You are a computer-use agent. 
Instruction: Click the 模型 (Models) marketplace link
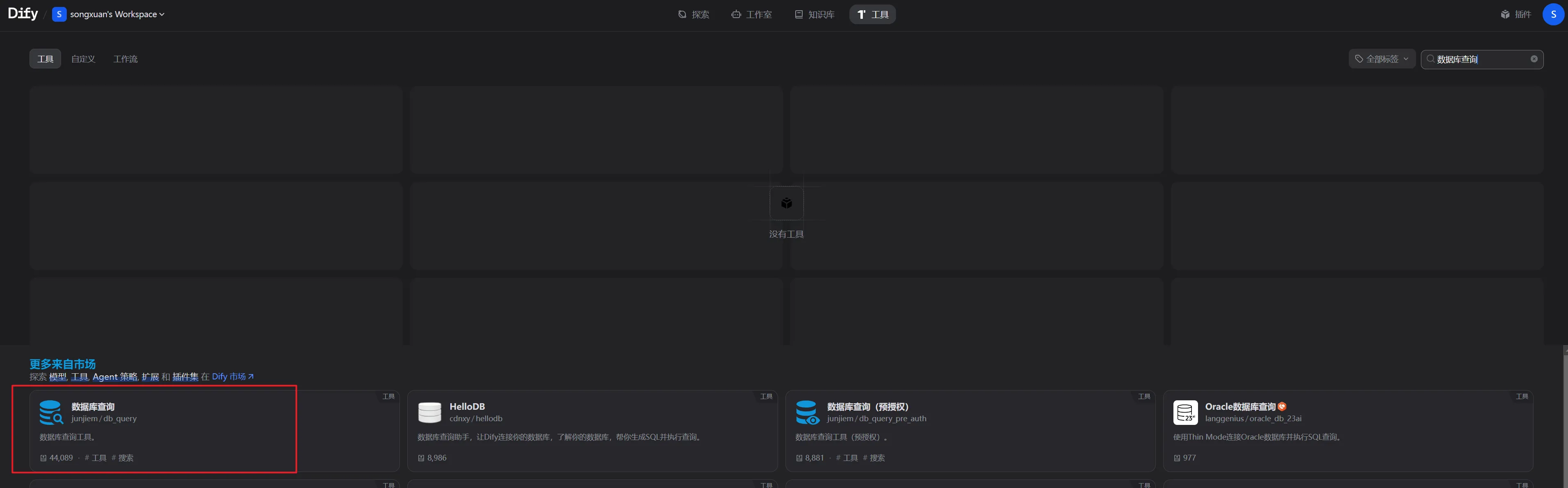58,377
